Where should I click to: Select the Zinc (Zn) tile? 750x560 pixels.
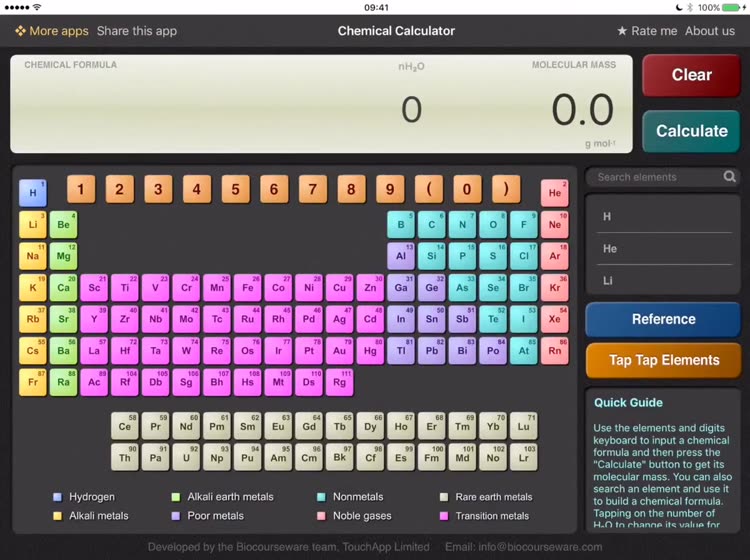pos(370,287)
